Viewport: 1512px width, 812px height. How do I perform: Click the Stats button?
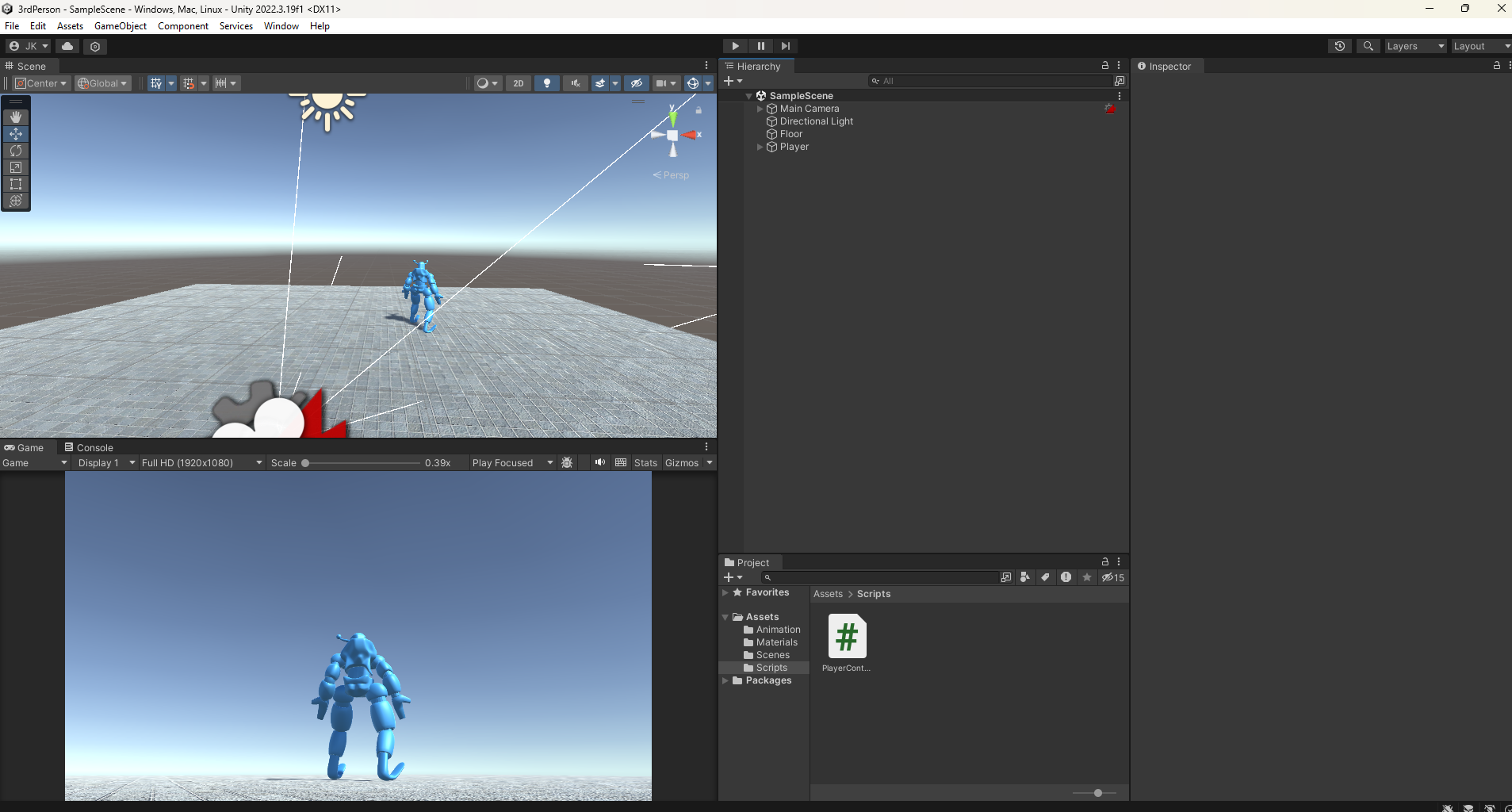tap(645, 463)
